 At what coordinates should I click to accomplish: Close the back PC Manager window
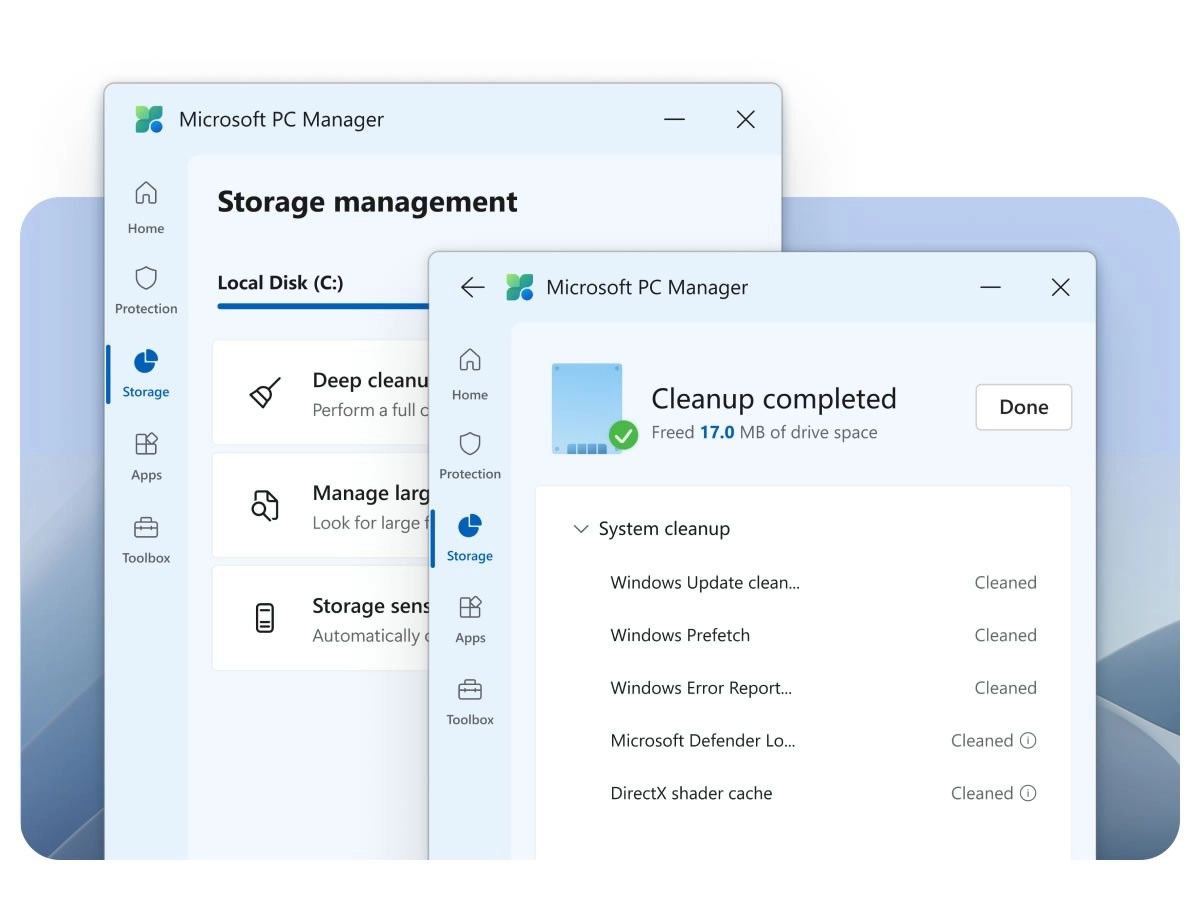pos(745,120)
